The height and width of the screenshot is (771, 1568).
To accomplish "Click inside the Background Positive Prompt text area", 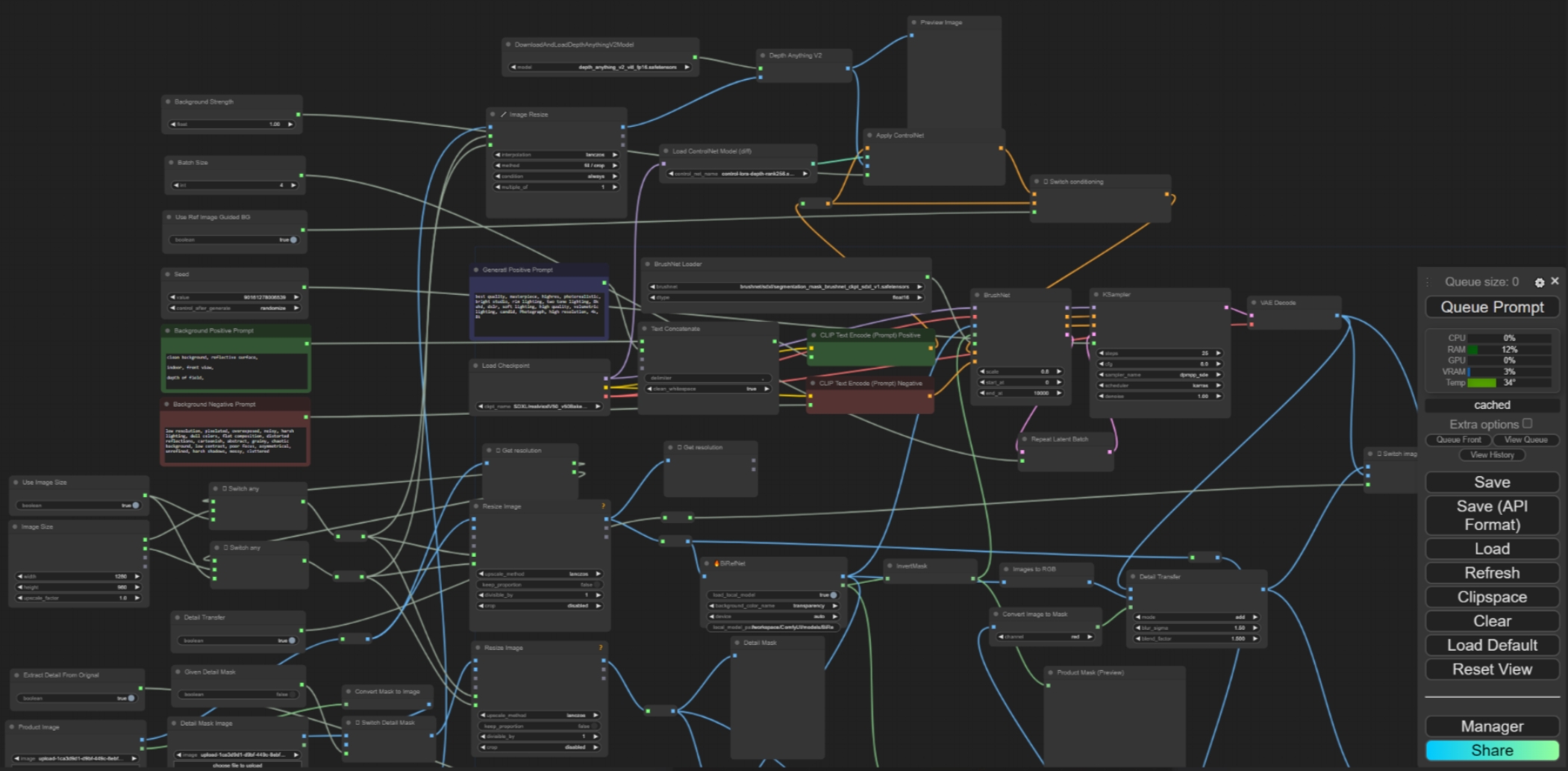I will [235, 369].
